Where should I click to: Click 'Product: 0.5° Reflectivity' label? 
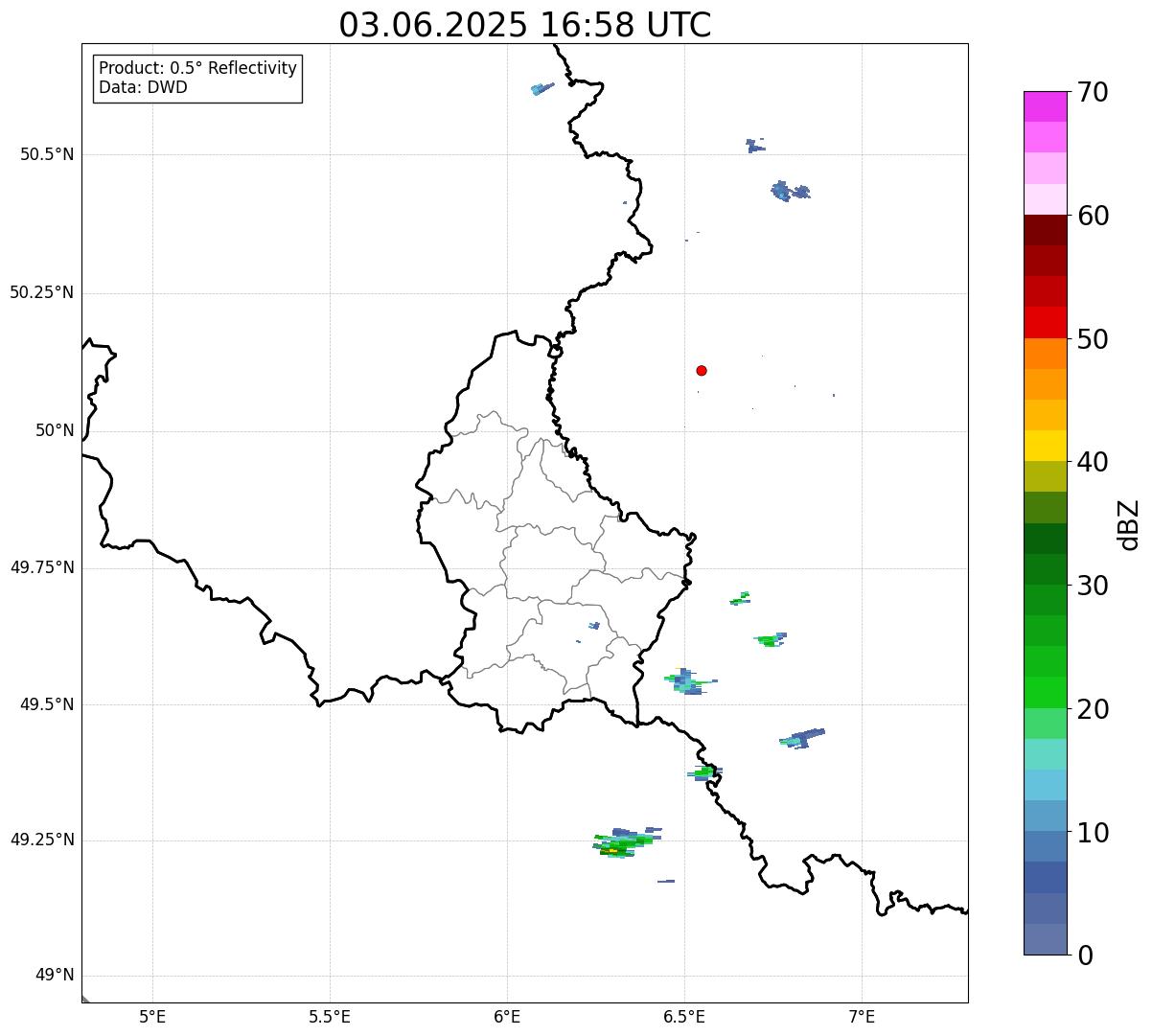pos(197,69)
